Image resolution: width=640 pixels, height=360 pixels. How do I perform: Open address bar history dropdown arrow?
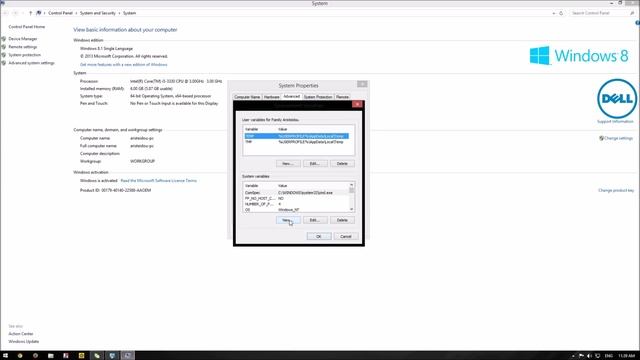(x=554, y=13)
